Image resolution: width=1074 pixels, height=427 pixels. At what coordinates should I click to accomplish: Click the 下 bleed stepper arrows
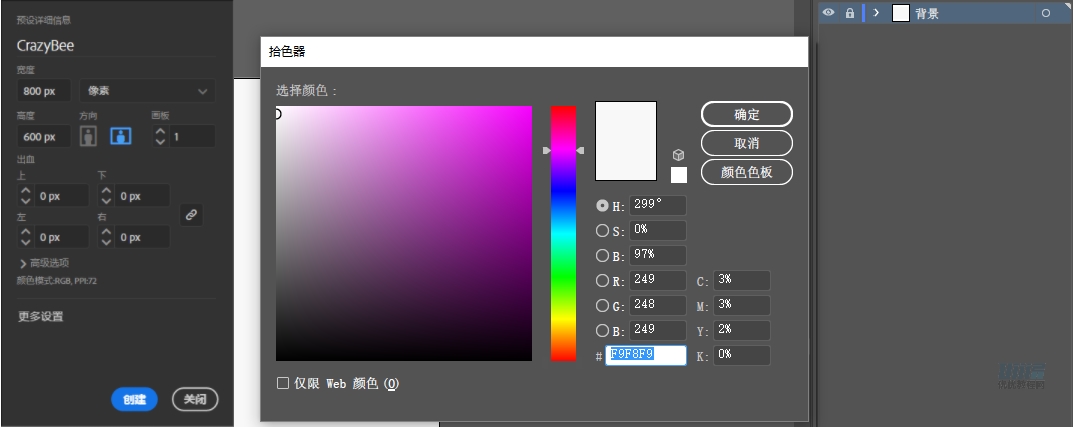click(105, 196)
